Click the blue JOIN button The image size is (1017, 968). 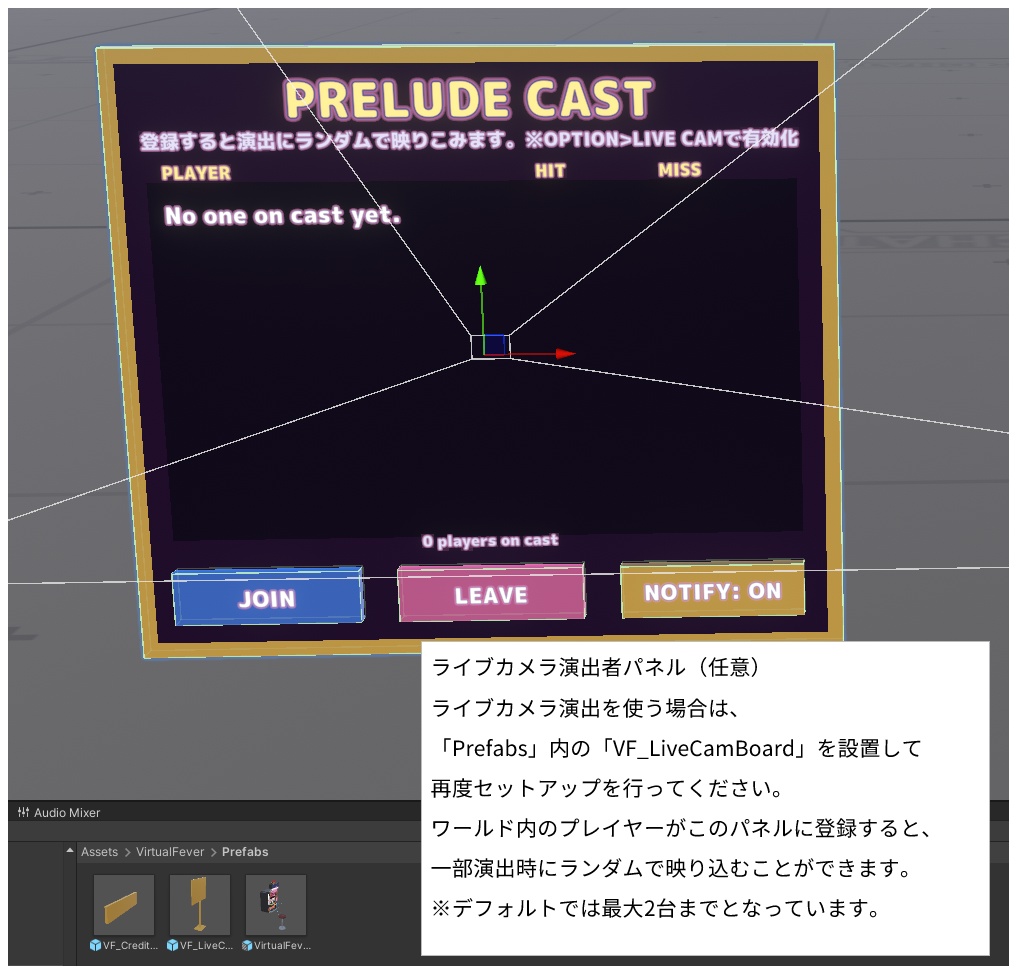pyautogui.click(x=268, y=596)
